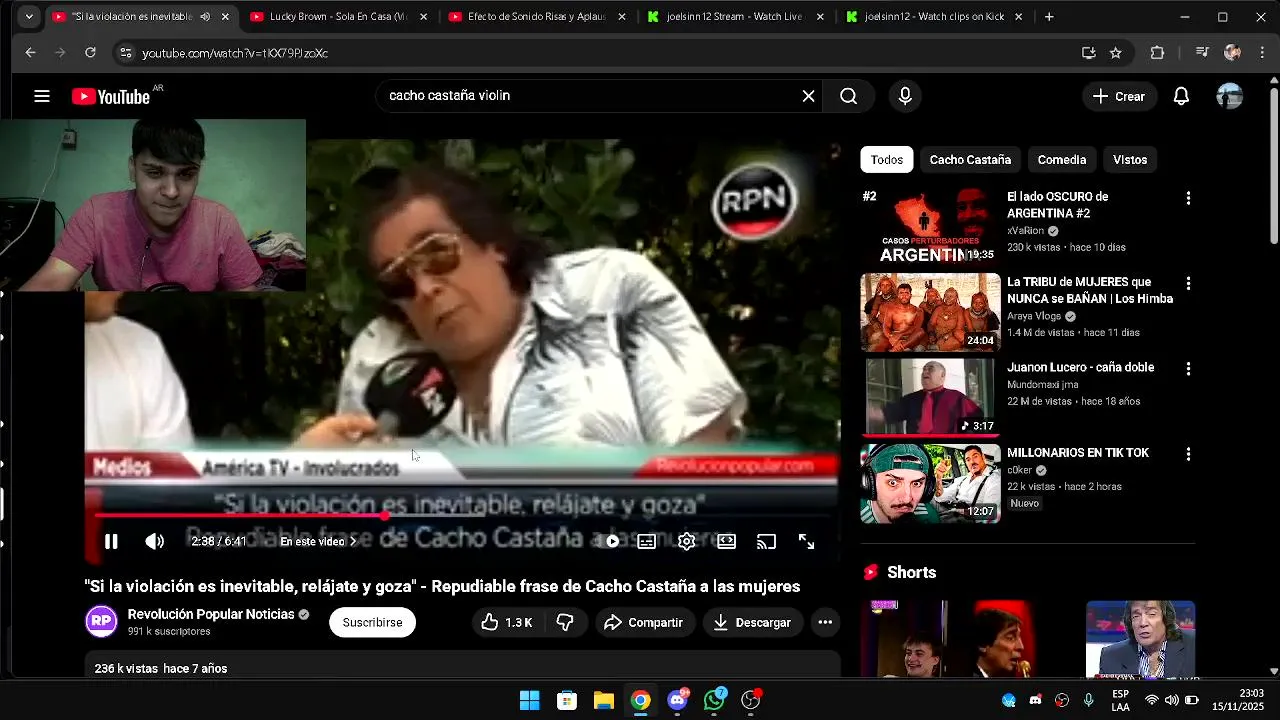Open Microsoft Store from taskbar
The height and width of the screenshot is (720, 1280).
[567, 700]
